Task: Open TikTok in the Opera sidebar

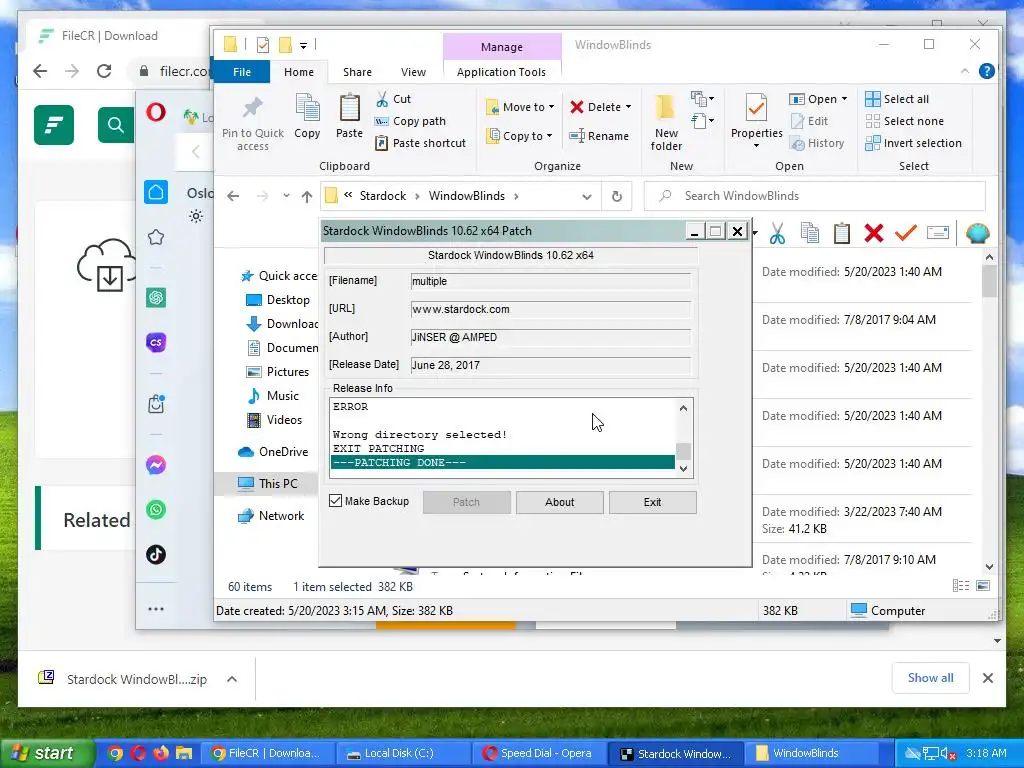Action: pos(155,554)
